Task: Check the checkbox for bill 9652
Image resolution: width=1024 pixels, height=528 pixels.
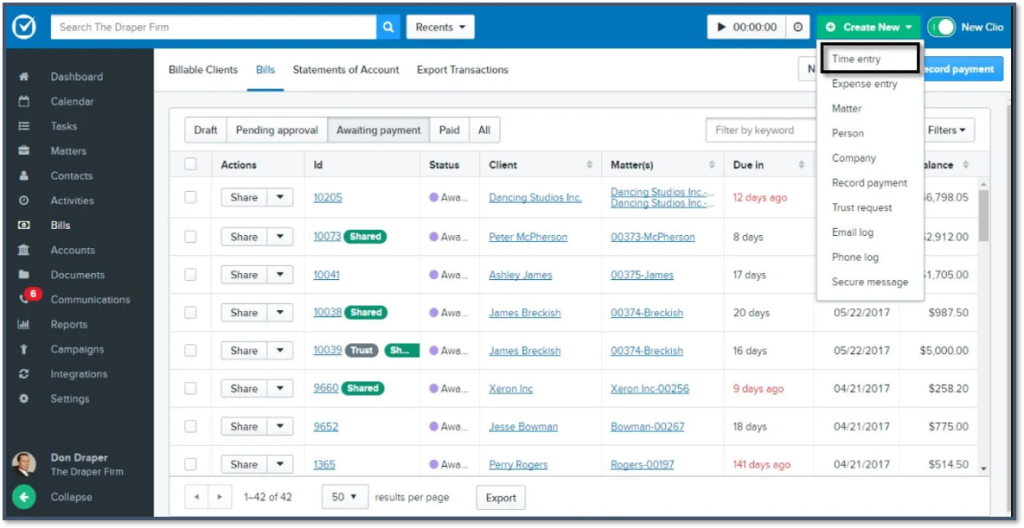Action: [x=190, y=426]
